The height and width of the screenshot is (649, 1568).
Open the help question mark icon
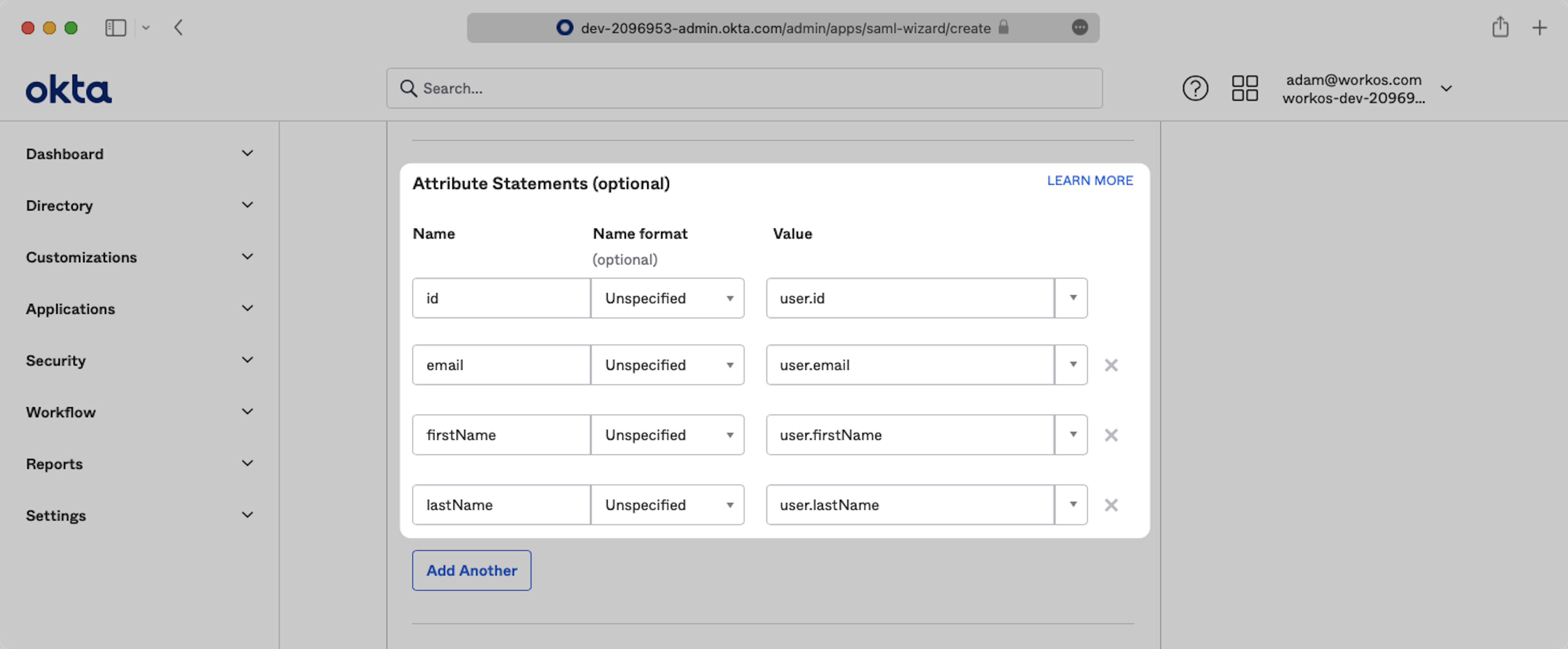click(x=1195, y=89)
